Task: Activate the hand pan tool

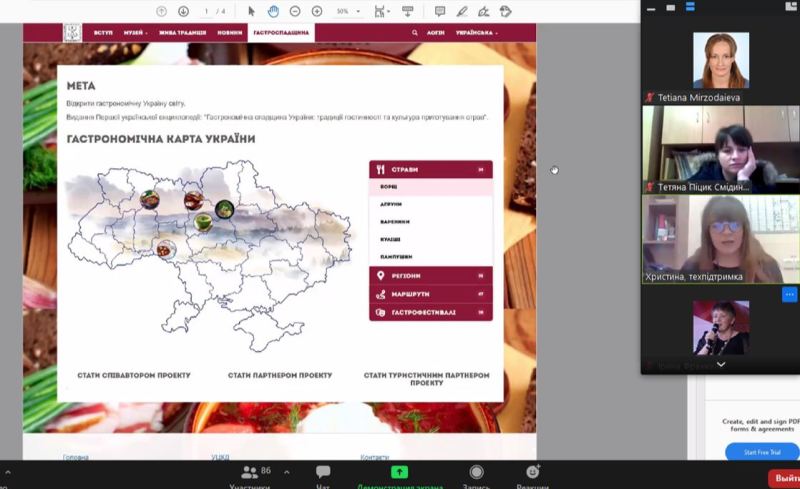Action: coord(273,11)
